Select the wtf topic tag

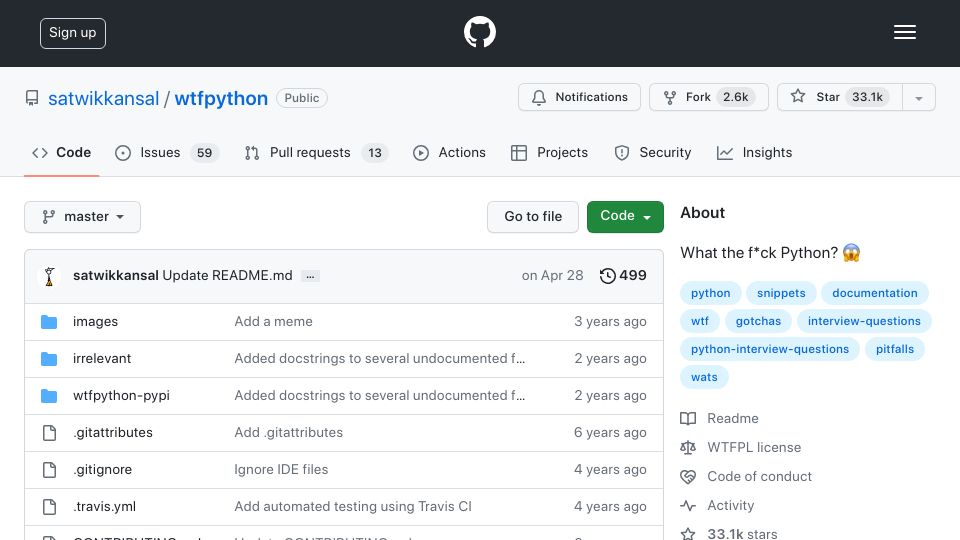coord(700,321)
